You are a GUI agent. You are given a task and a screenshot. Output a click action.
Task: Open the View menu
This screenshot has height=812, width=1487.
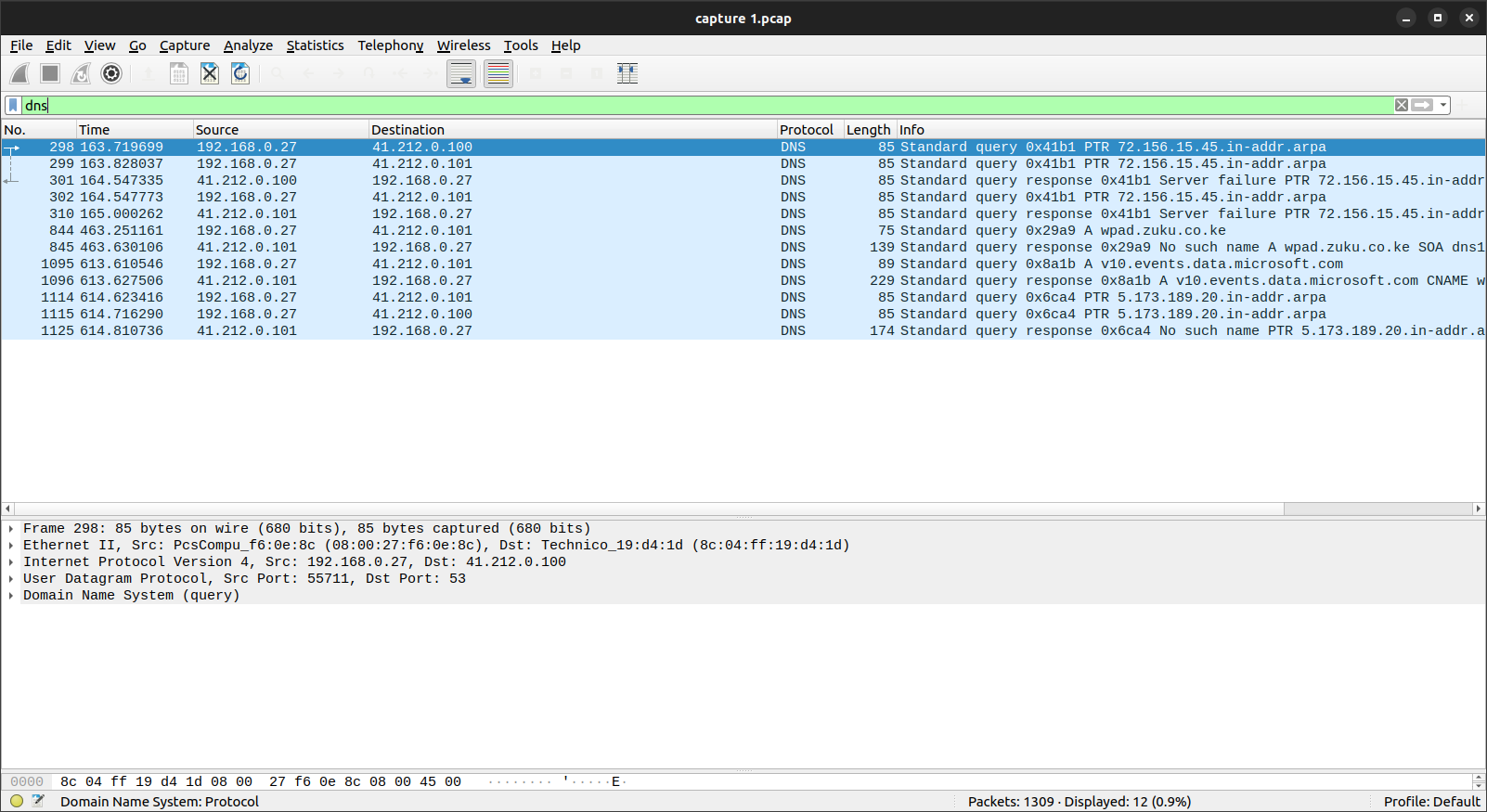[99, 45]
